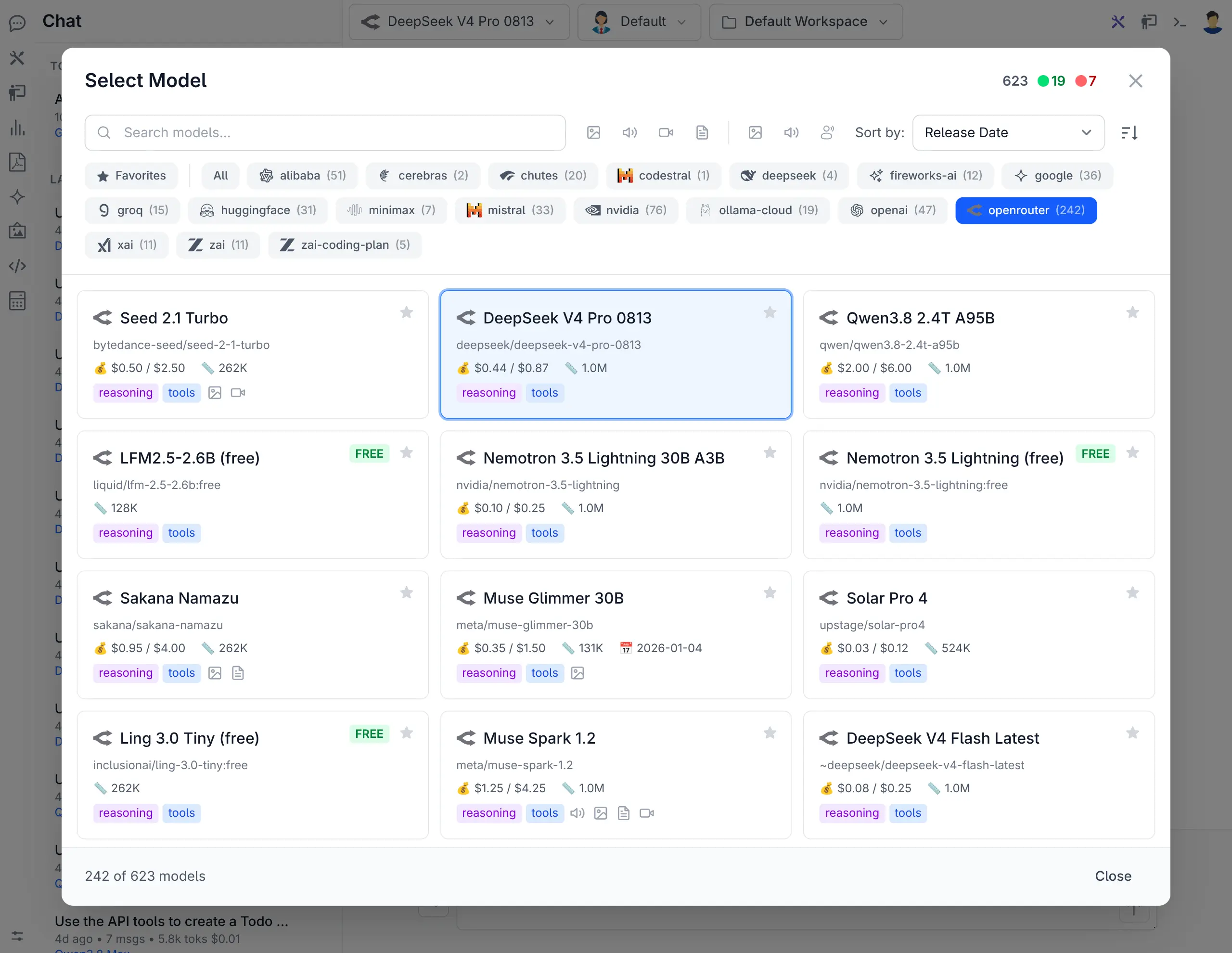Filter models by alibaba provider
The image size is (1232, 953).
302,176
